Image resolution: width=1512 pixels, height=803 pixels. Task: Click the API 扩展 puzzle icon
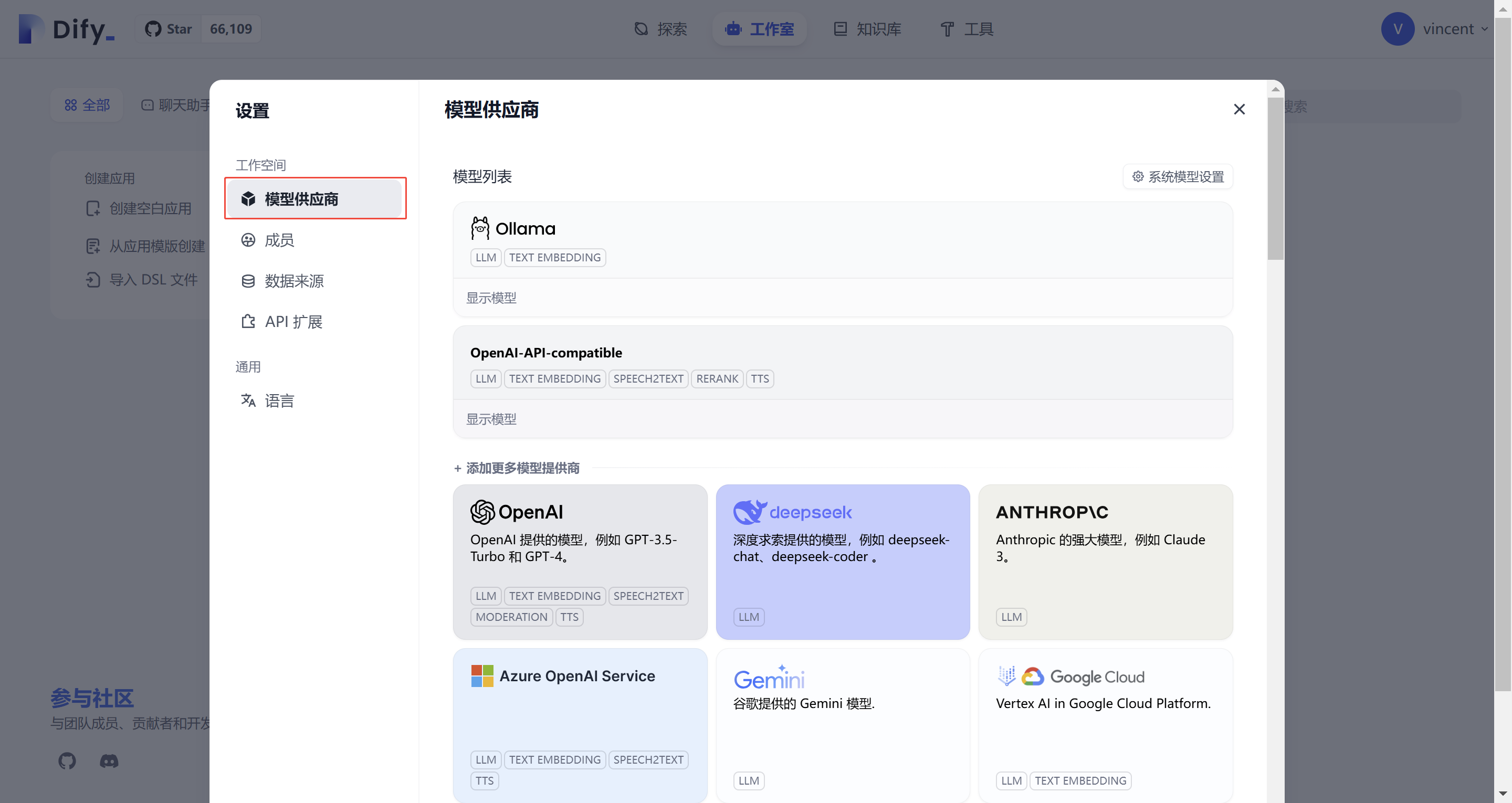coord(248,321)
